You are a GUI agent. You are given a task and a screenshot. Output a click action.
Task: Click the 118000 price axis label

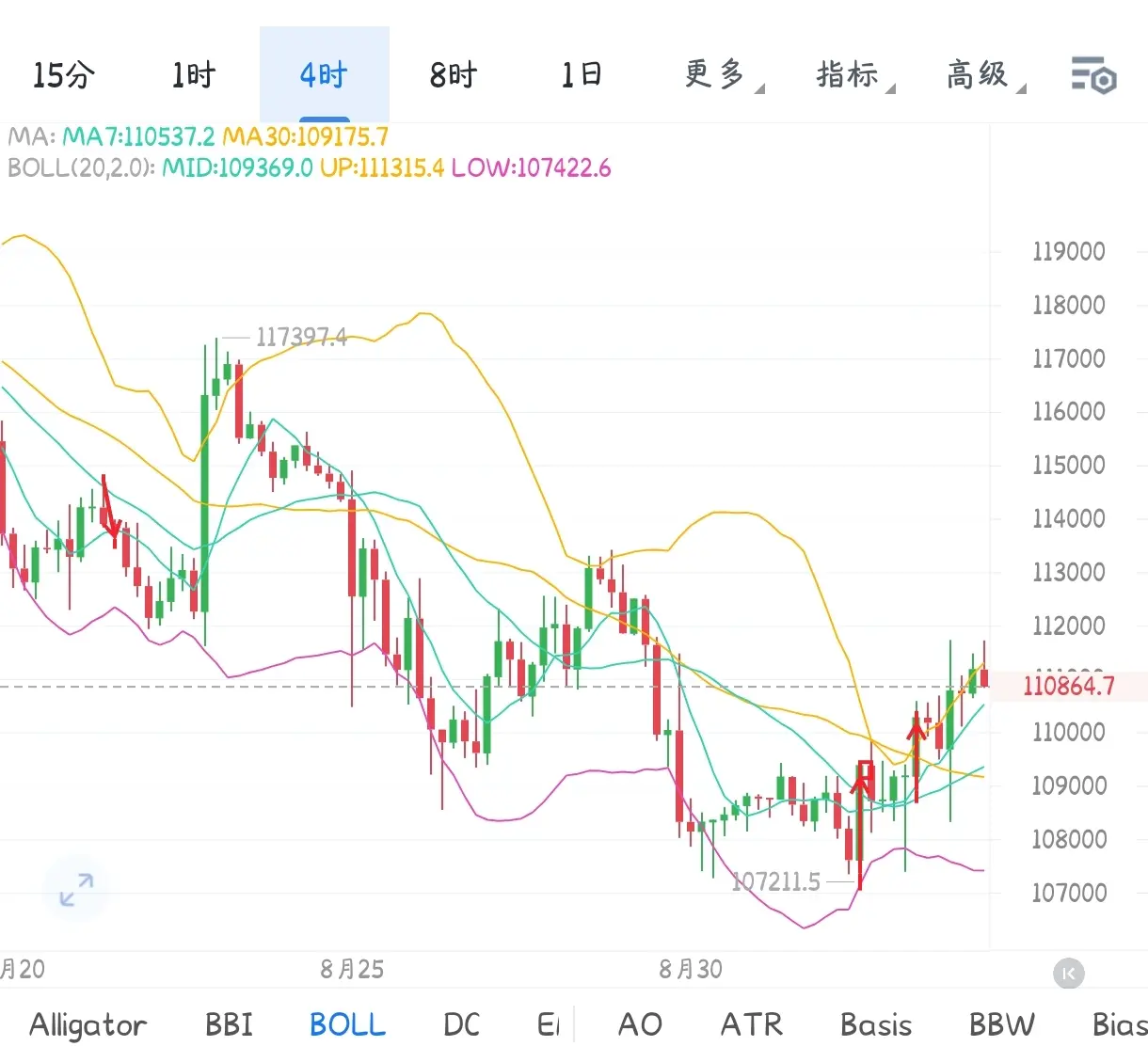tap(1069, 305)
